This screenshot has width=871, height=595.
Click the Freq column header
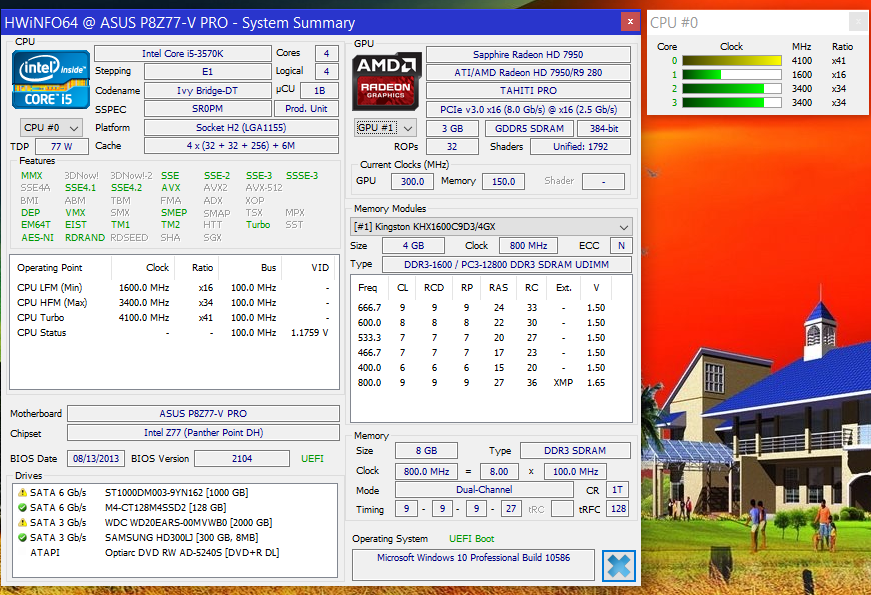(368, 288)
